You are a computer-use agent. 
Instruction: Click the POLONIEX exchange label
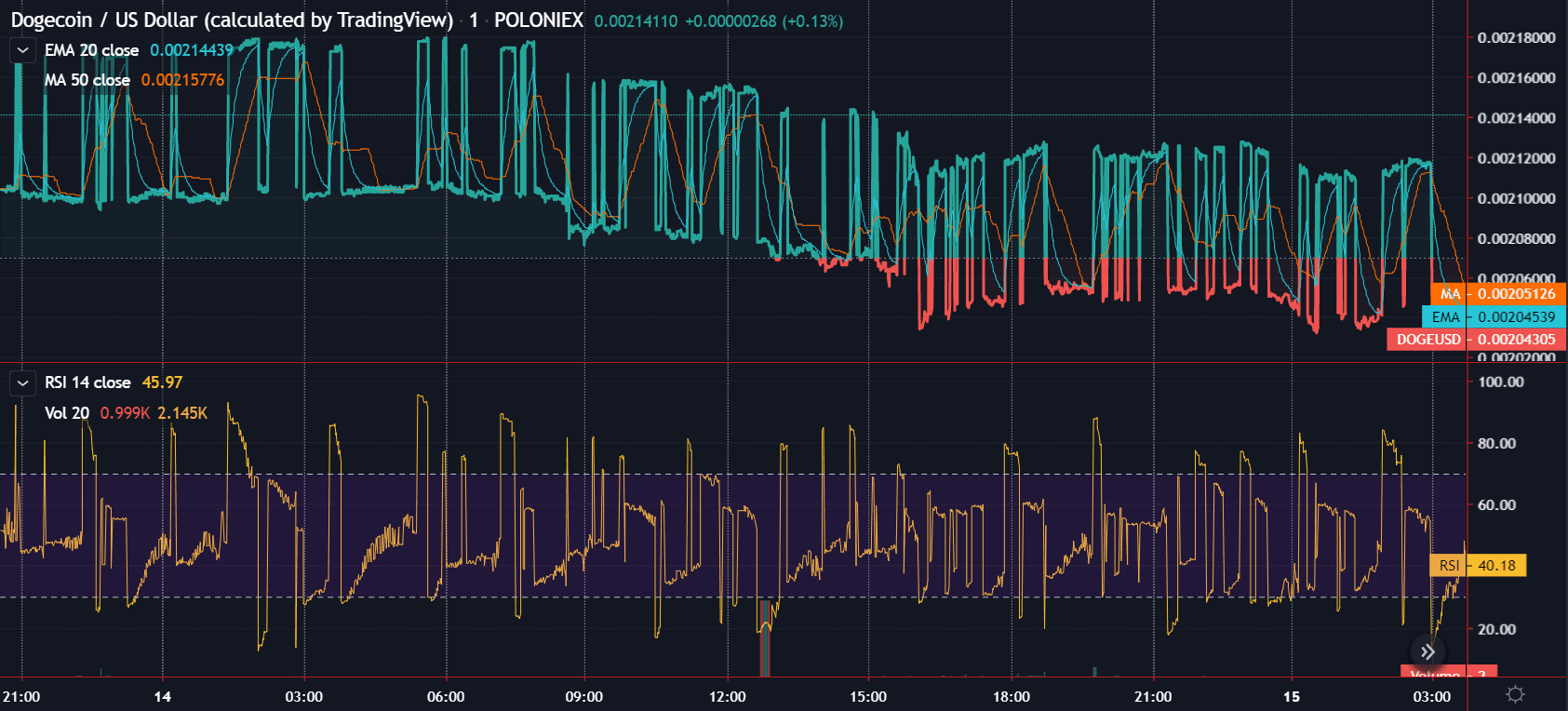point(539,20)
